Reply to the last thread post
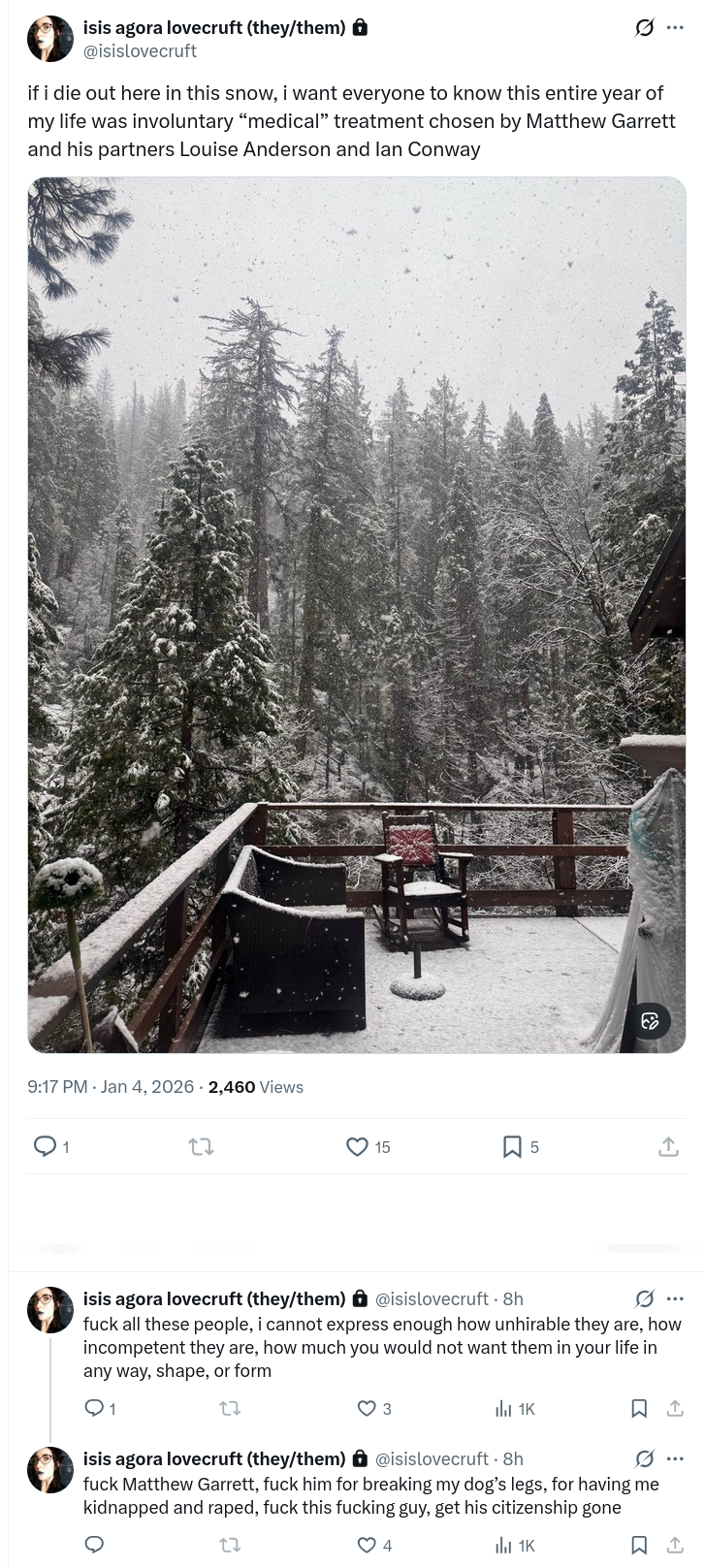The image size is (704, 1568). pos(95,1545)
